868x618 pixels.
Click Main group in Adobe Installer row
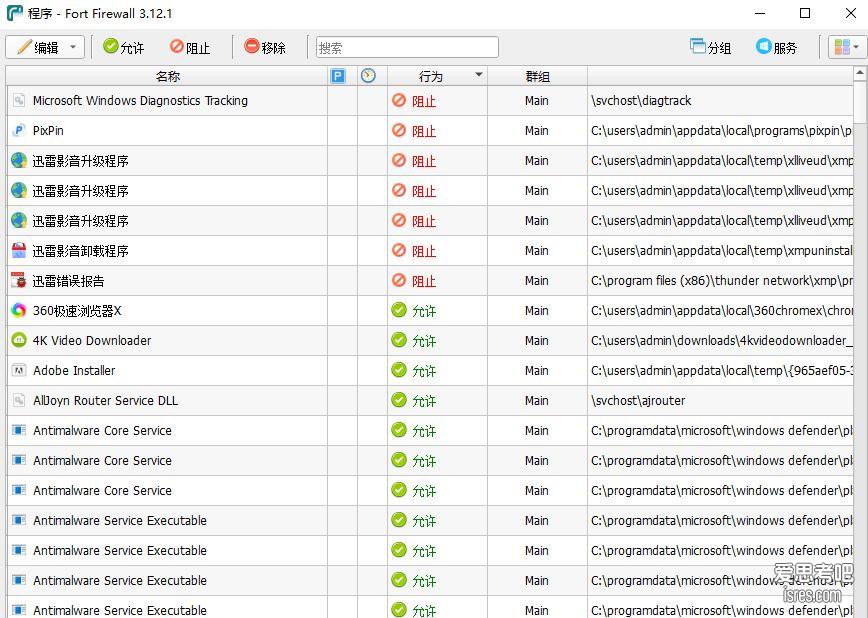pyautogui.click(x=536, y=370)
